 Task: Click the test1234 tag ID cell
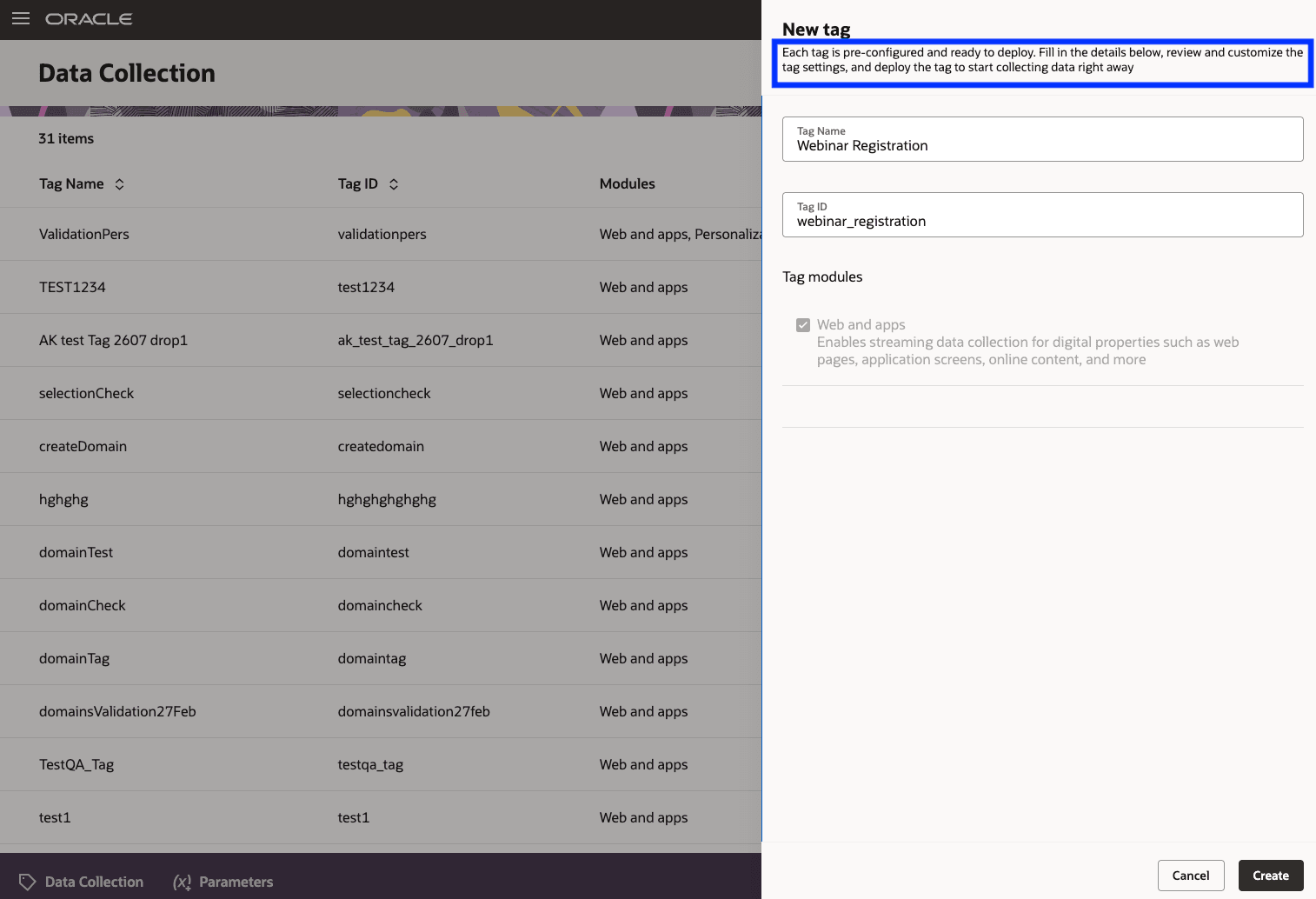click(x=366, y=287)
